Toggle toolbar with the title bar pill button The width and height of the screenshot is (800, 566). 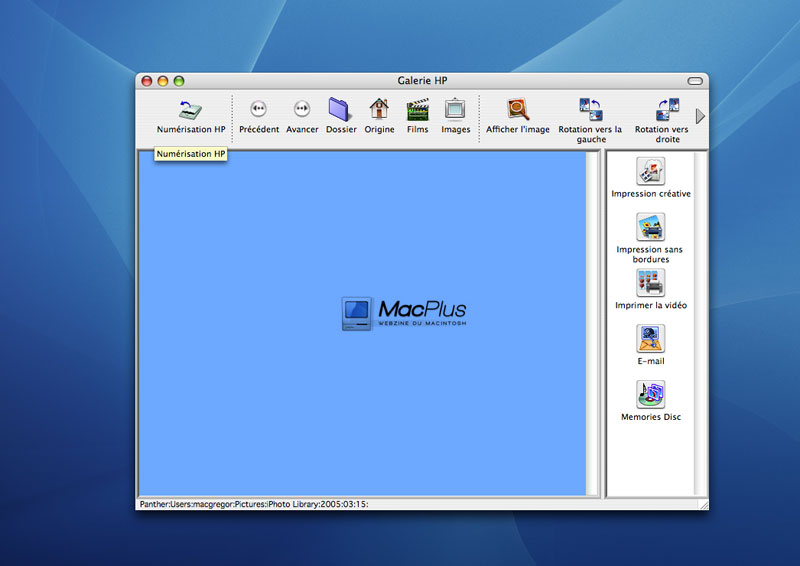click(695, 81)
